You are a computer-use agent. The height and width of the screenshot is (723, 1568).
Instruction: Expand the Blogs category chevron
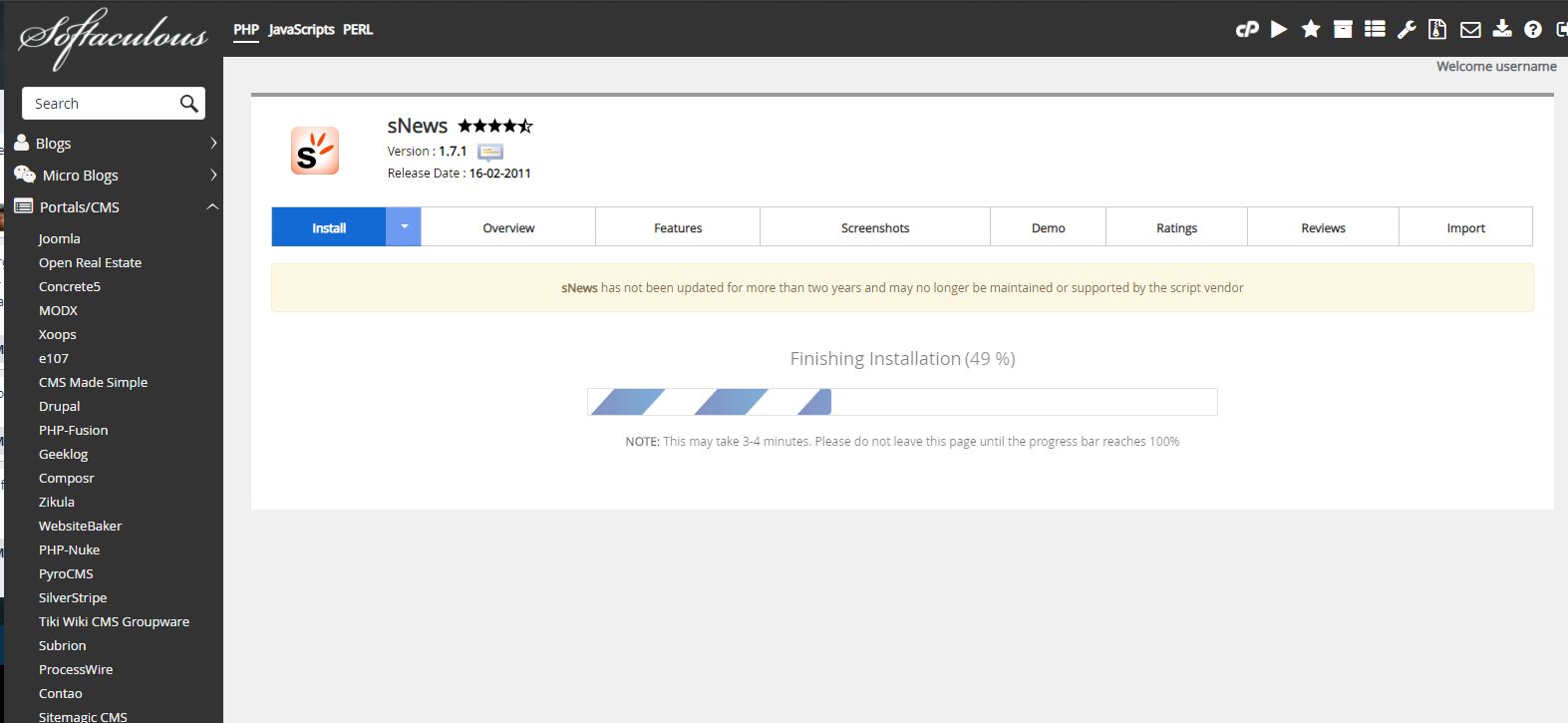(x=213, y=144)
